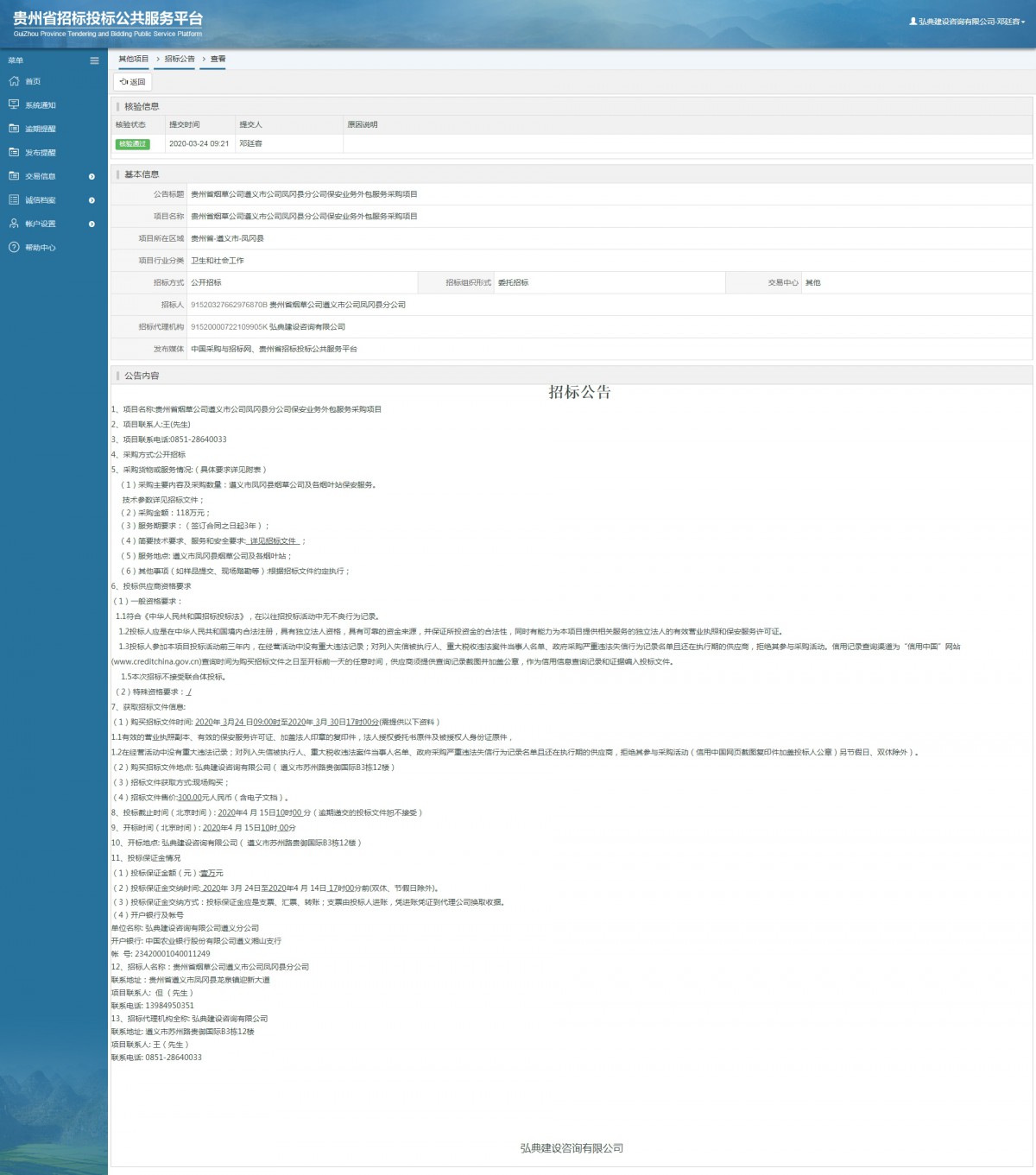Image resolution: width=1036 pixels, height=1175 pixels.
Task: Click the icon next to 发布提醒
Action: coord(14,152)
